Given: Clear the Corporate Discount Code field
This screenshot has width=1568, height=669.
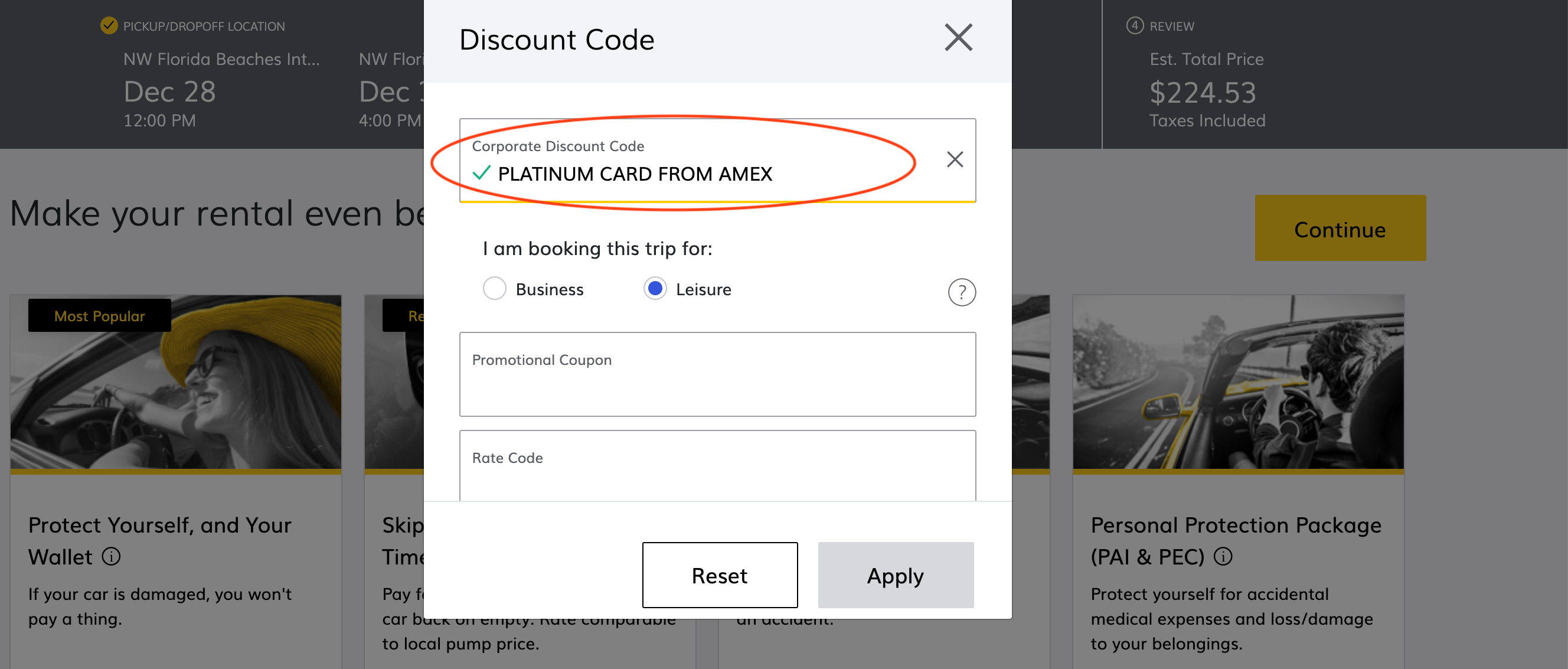Looking at the screenshot, I should pyautogui.click(x=955, y=159).
